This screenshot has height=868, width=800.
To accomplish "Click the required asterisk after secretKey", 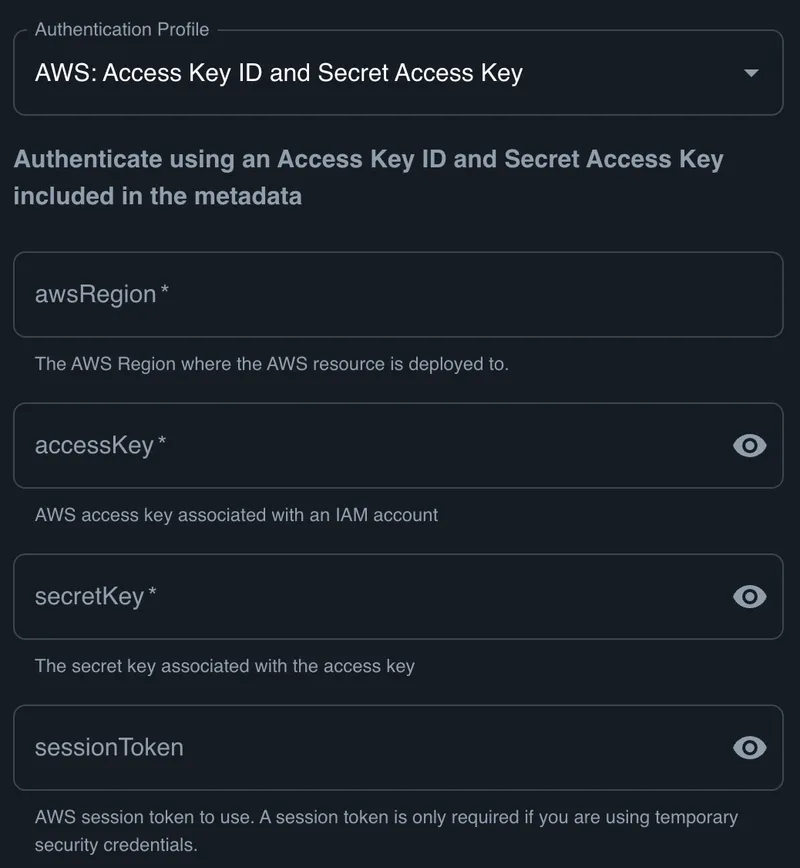I will (x=153, y=593).
